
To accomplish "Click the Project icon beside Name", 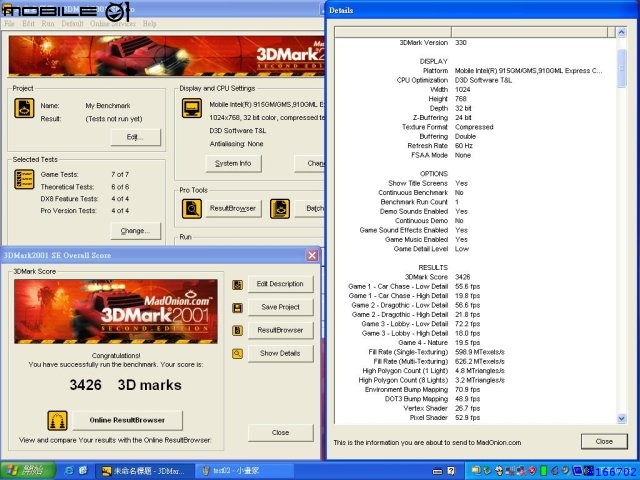I will (24, 108).
